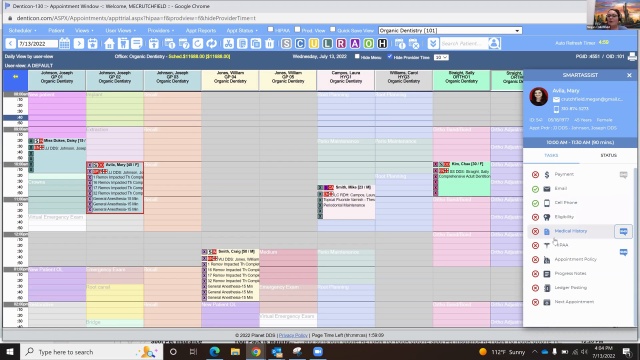Image resolution: width=640 pixels, height=360 pixels.
Task: Open the time interval dropdown
Action: click(x=441, y=58)
